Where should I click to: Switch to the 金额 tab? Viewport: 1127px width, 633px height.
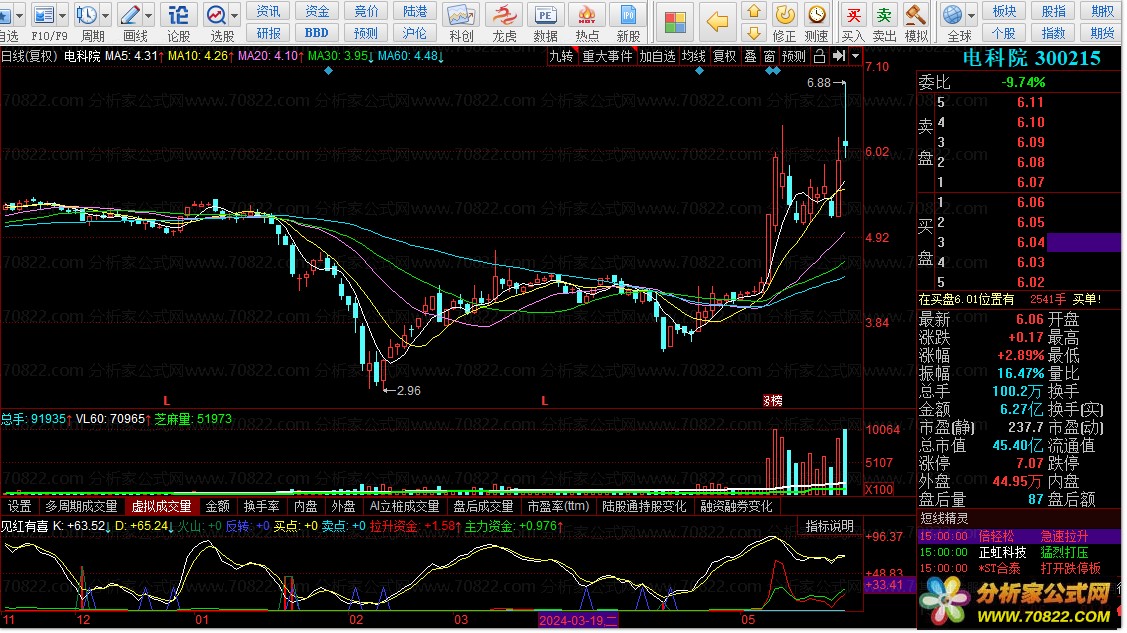pos(218,507)
